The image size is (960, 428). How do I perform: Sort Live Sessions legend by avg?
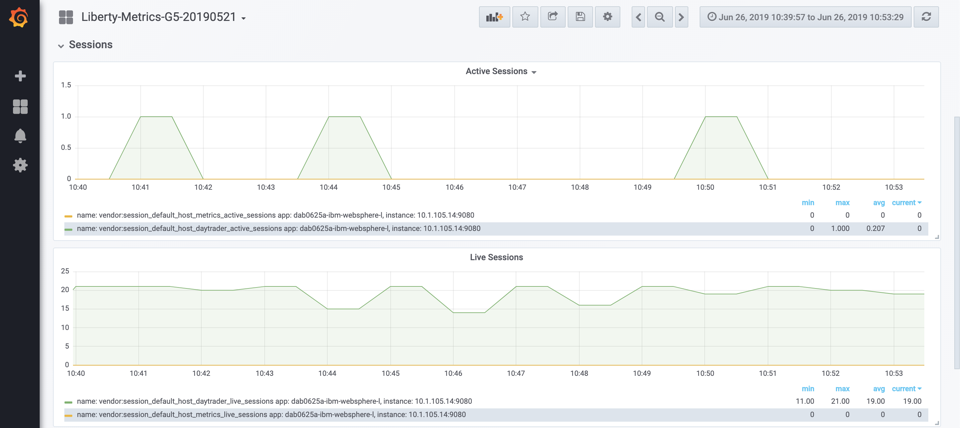[x=879, y=389]
